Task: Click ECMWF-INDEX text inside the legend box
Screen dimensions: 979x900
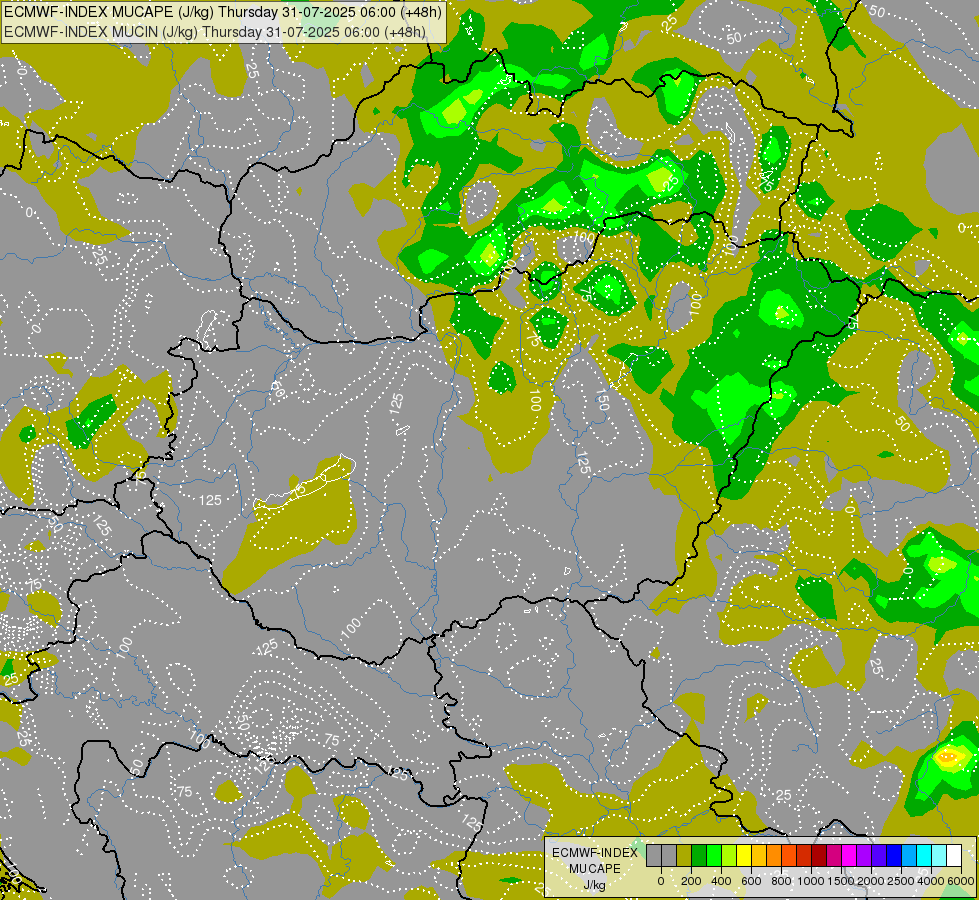Action: pyautogui.click(x=595, y=853)
